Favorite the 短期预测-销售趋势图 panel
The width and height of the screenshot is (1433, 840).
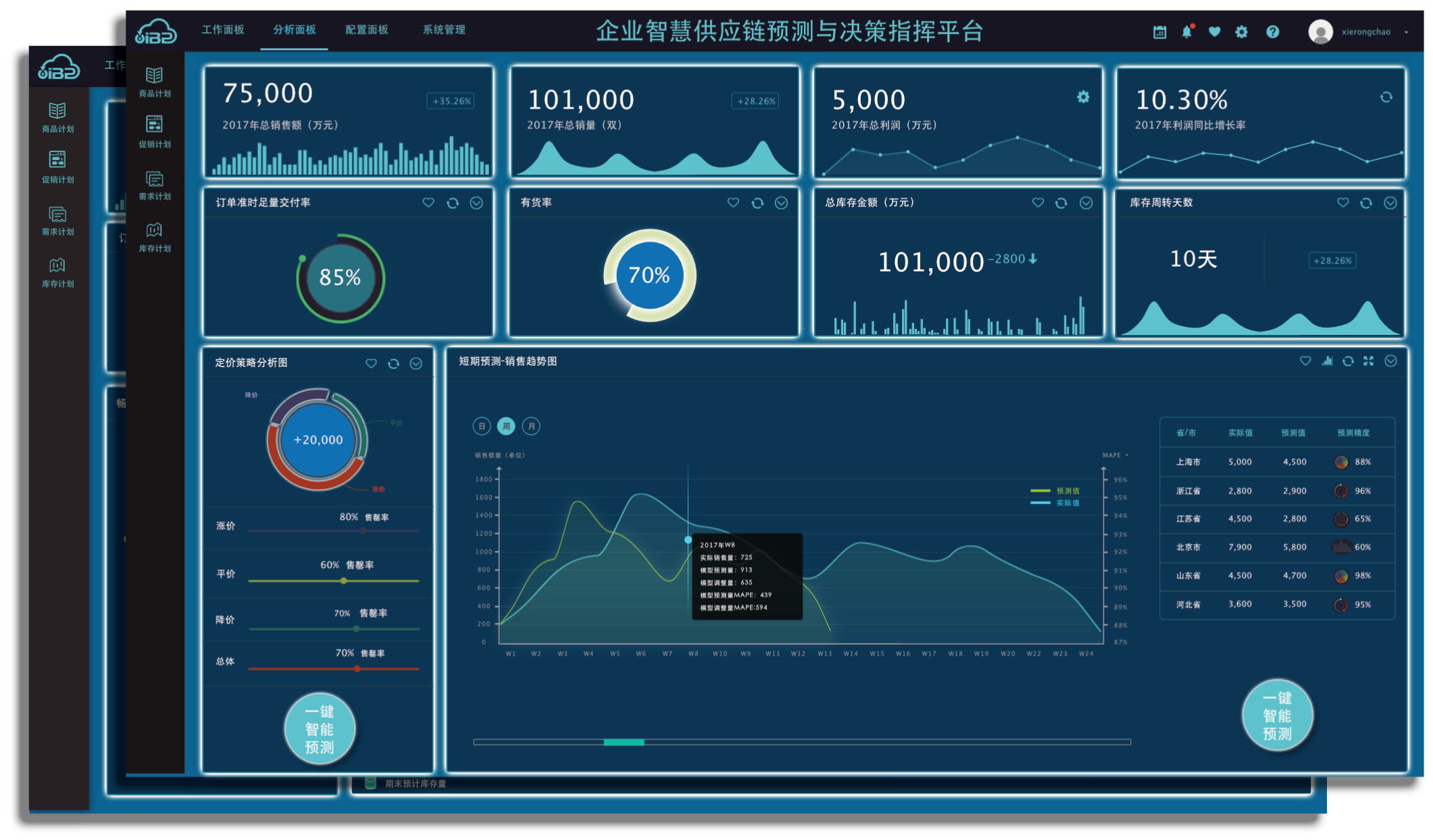coord(1305,361)
